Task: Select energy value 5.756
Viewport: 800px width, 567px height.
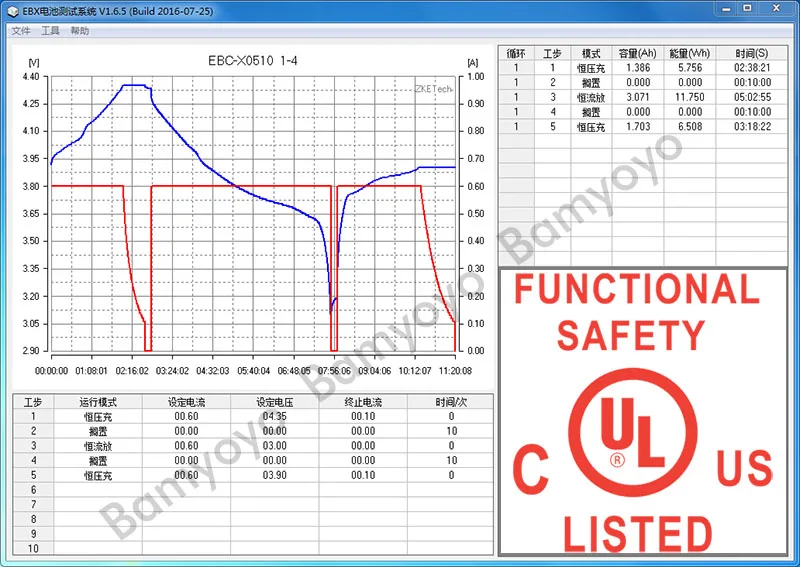Action: [690, 68]
